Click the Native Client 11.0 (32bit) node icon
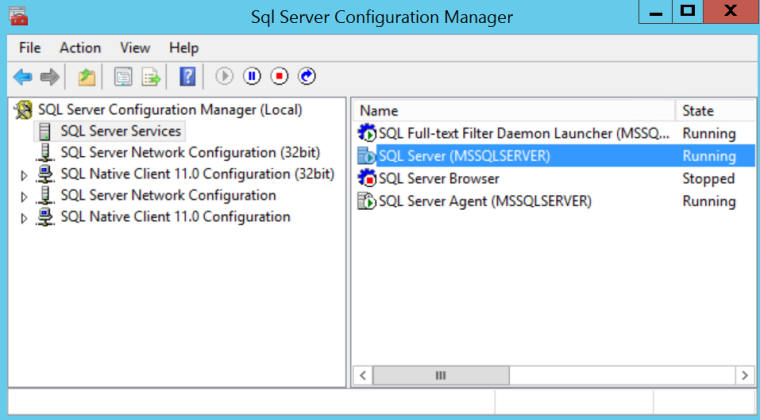 point(45,174)
